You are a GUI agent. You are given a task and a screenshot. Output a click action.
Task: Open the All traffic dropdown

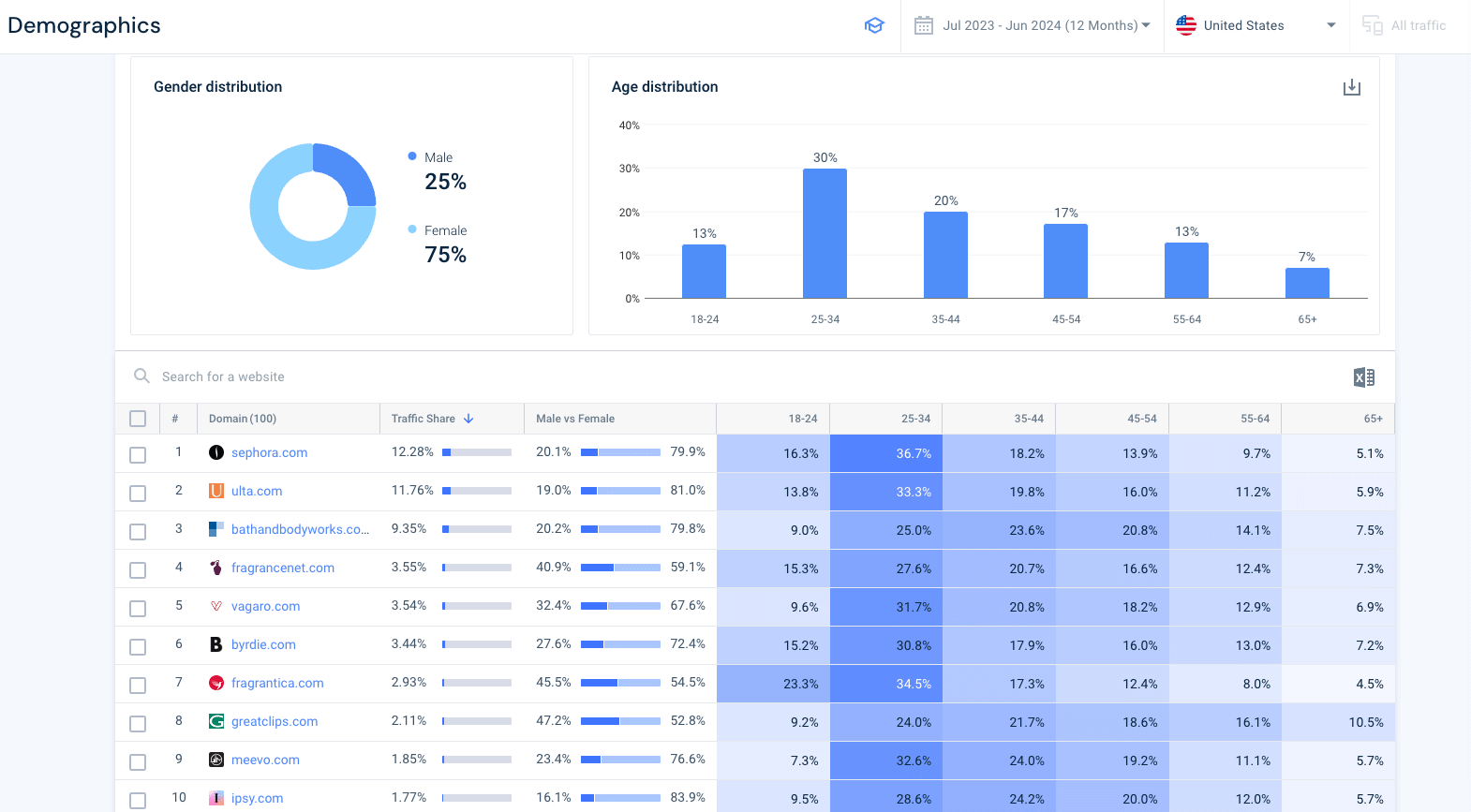click(1404, 25)
